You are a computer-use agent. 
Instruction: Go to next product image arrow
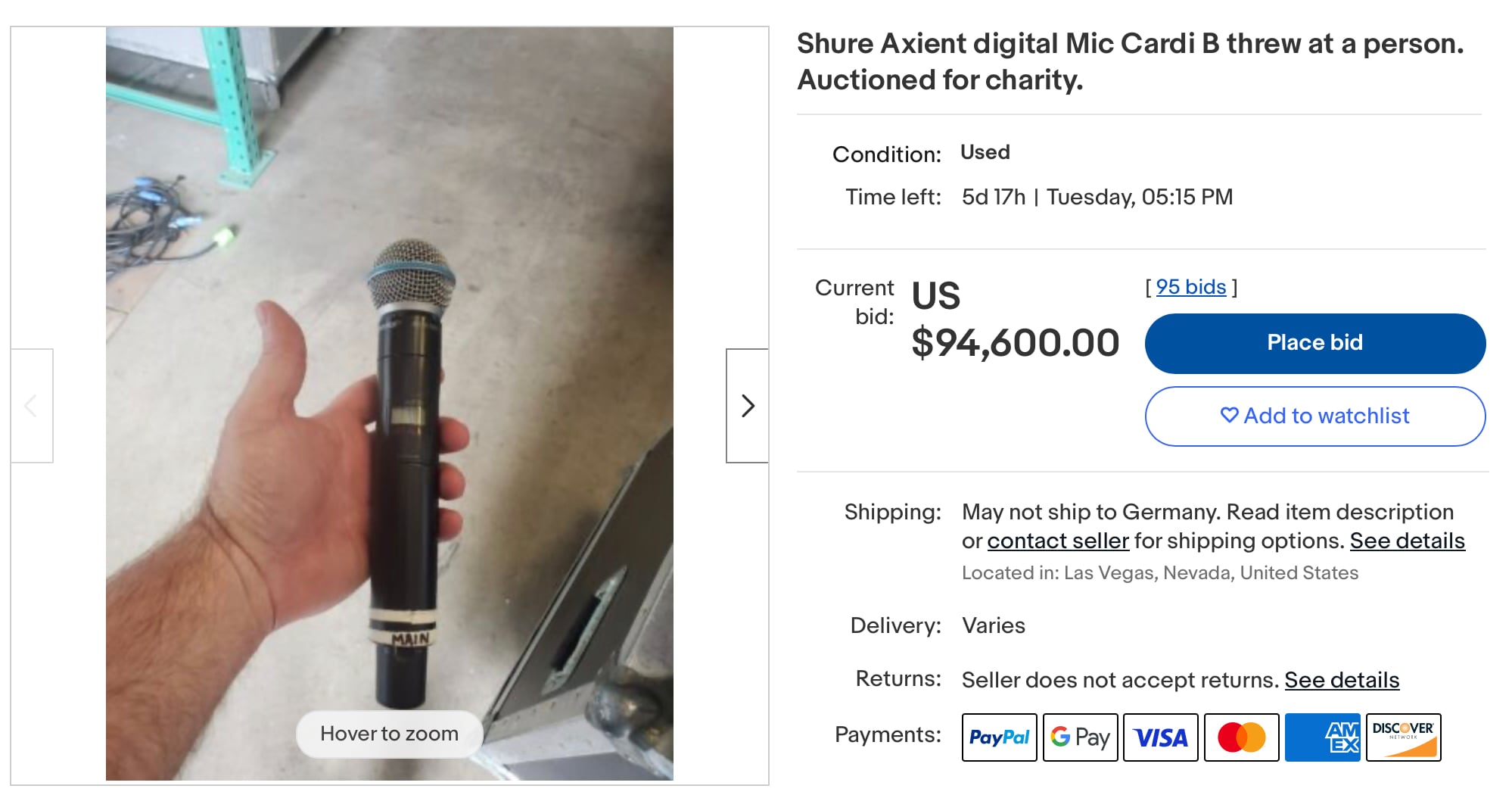tap(748, 406)
